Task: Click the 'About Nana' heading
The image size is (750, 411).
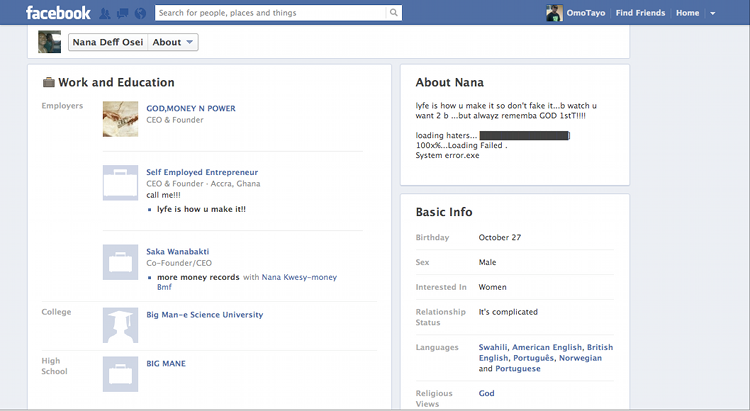Action: pos(450,83)
